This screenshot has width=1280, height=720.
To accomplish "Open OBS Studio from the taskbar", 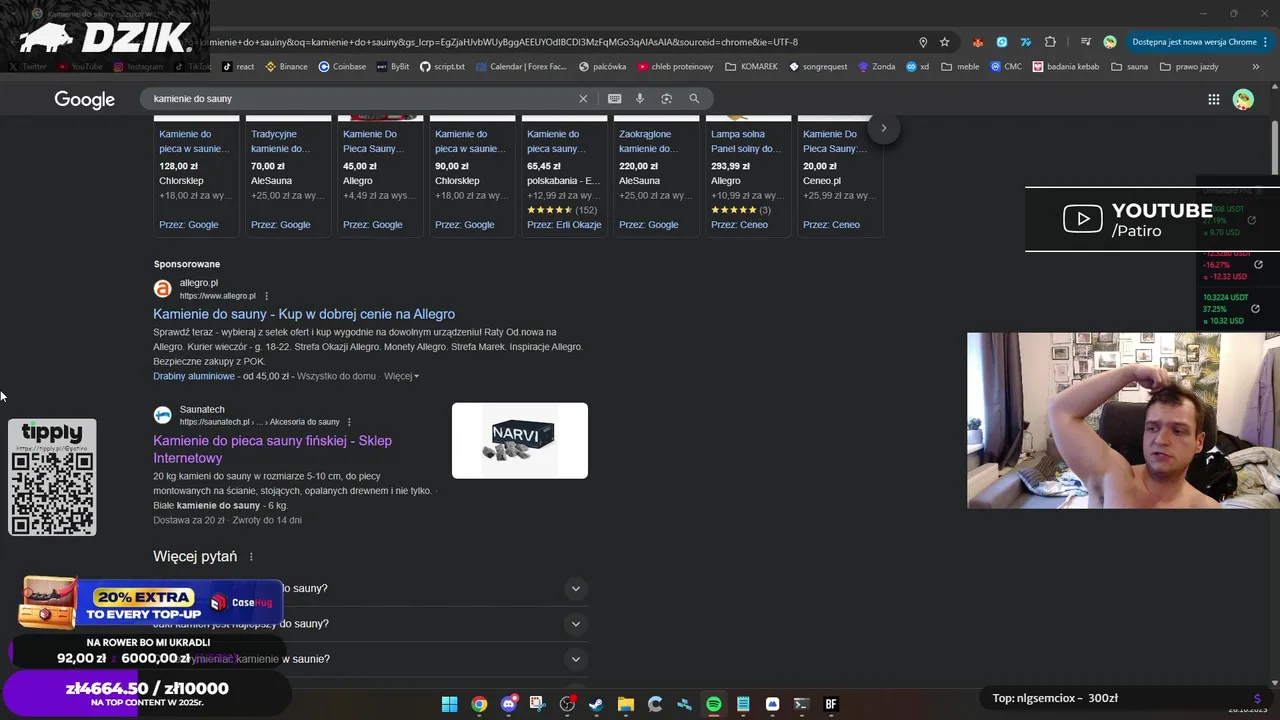I will pyautogui.click(x=567, y=704).
